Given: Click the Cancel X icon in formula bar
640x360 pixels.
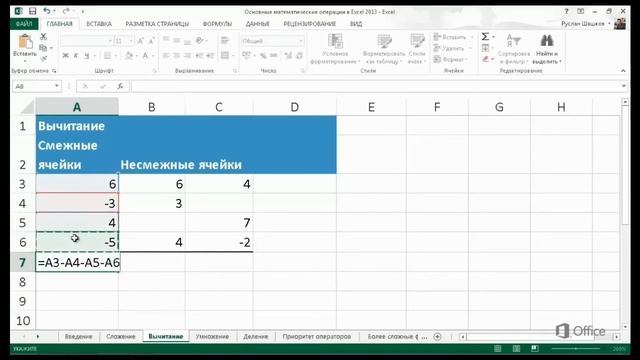Looking at the screenshot, I should tap(85, 86).
